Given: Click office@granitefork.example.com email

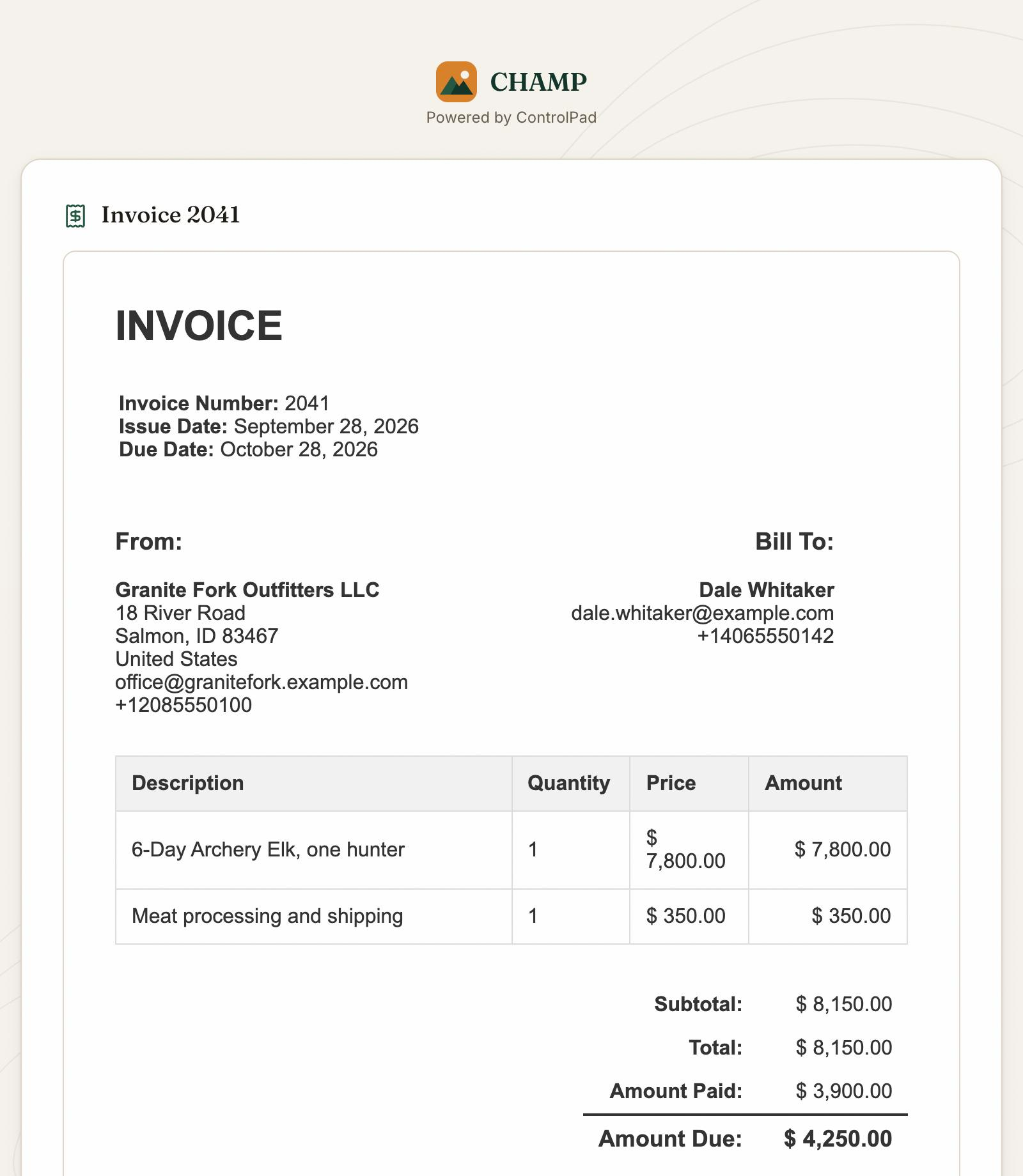Looking at the screenshot, I should (262, 682).
